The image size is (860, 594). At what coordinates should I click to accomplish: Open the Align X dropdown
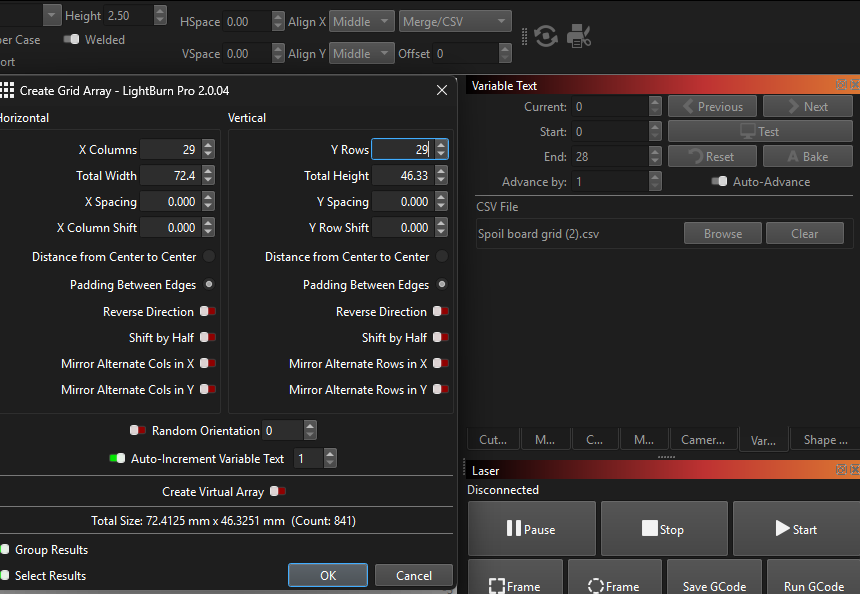coord(362,22)
